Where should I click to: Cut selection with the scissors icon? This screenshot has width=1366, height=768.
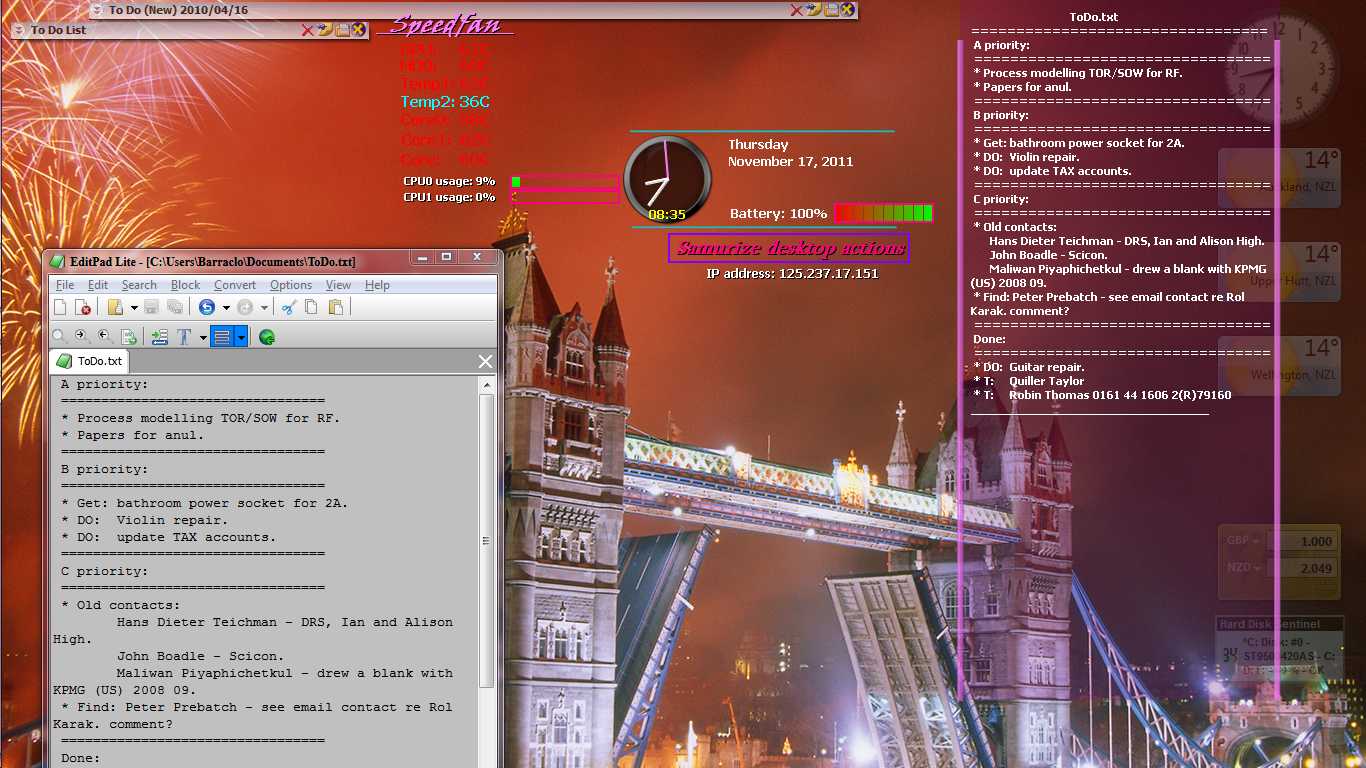(288, 307)
